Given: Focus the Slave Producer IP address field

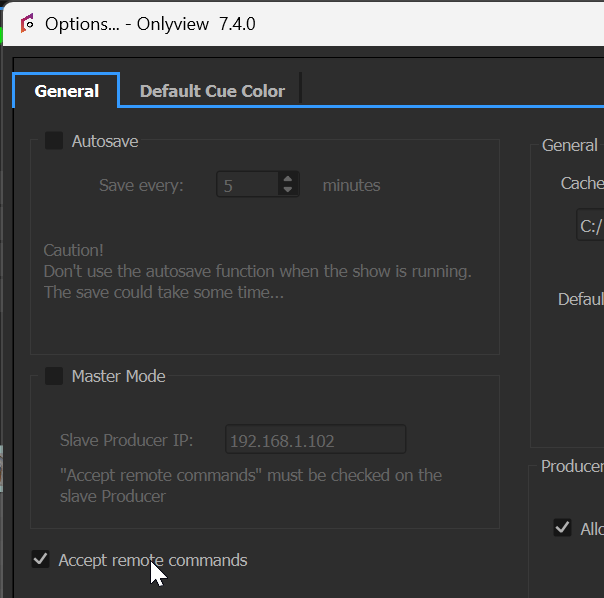Looking at the screenshot, I should (315, 440).
